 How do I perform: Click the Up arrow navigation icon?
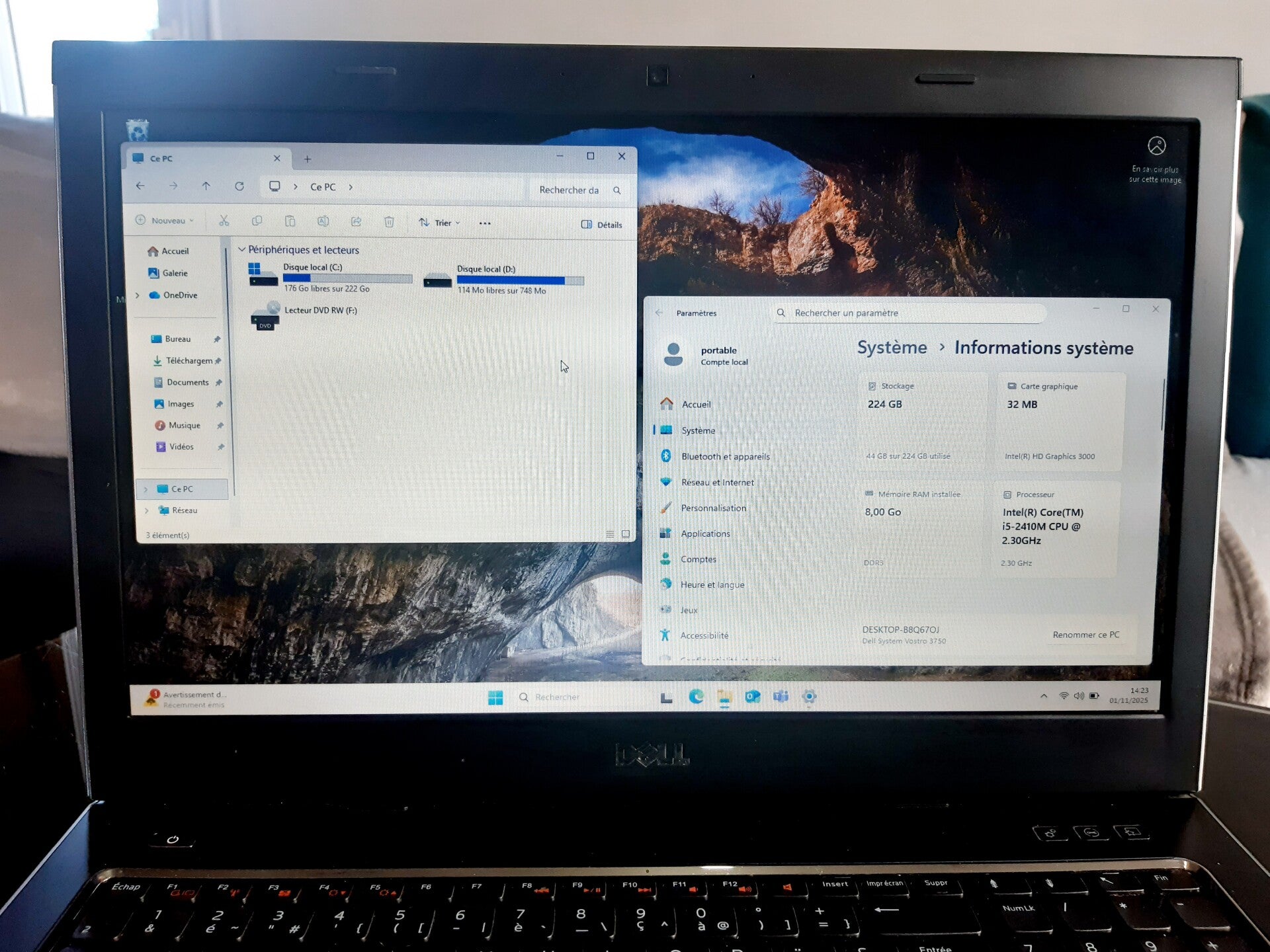pos(206,186)
